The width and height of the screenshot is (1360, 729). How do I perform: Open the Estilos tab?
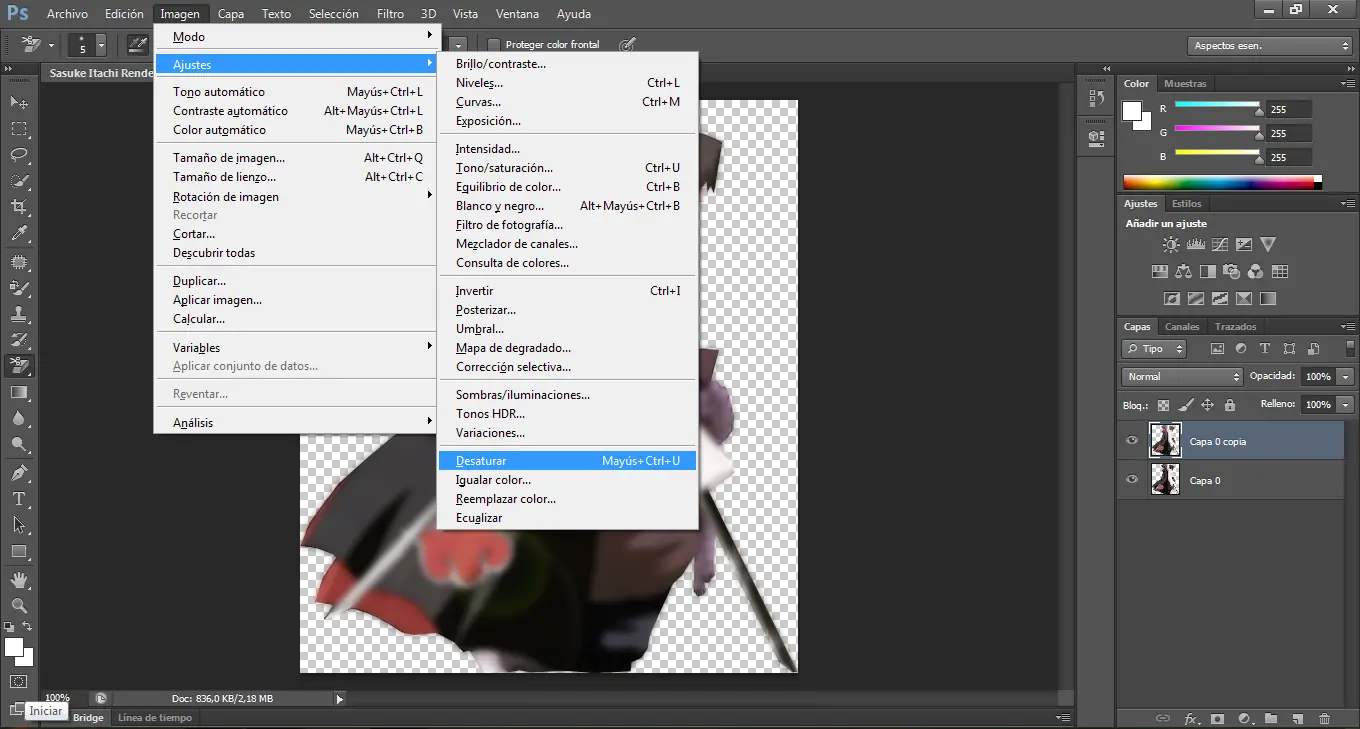click(1187, 204)
